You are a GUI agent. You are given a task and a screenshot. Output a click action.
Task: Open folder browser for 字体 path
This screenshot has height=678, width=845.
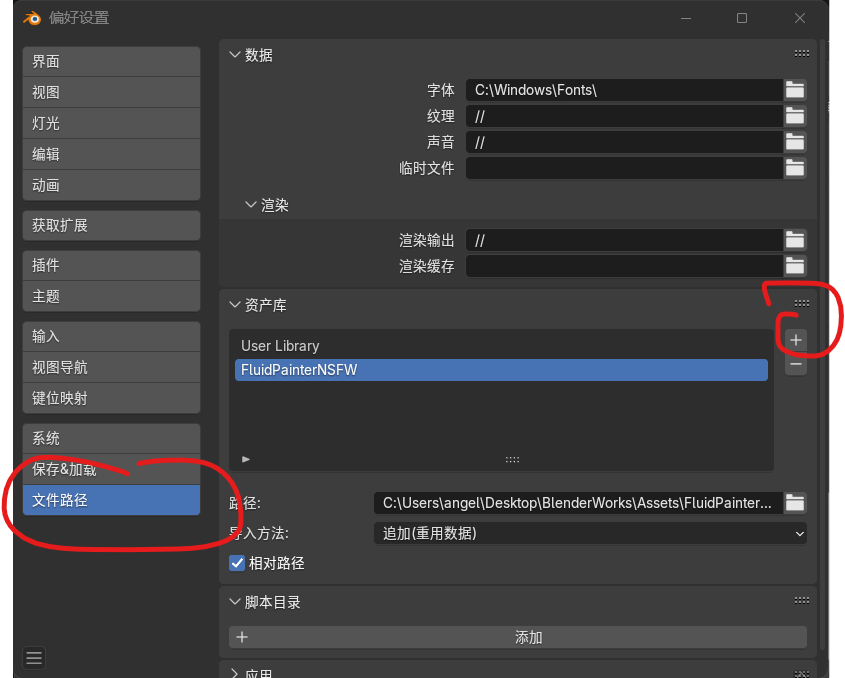795,90
